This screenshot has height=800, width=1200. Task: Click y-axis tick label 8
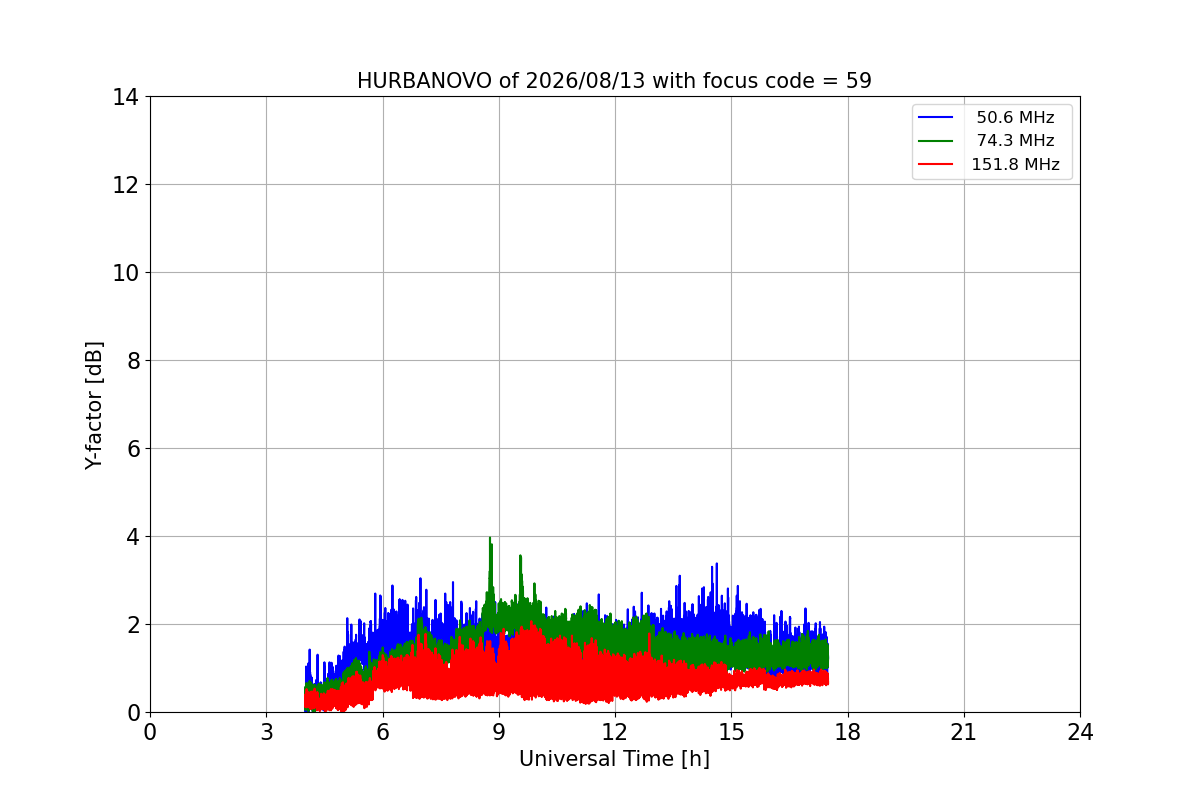(x=133, y=361)
